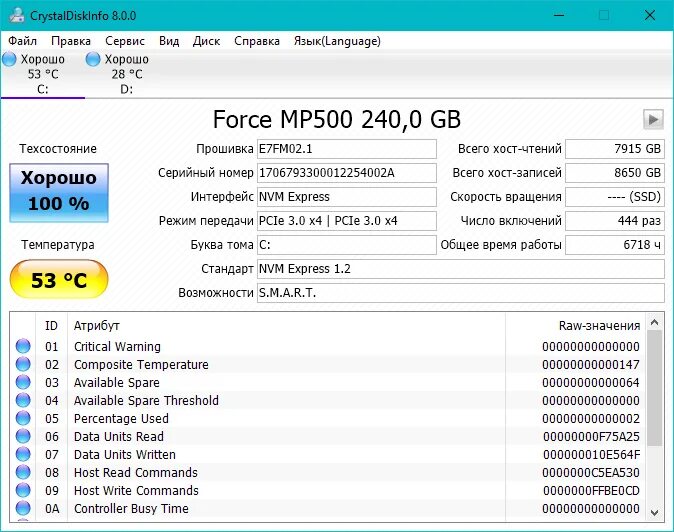Image resolution: width=674 pixels, height=532 pixels.
Task: Click raw value 000000010E564F
Action: pos(591,455)
